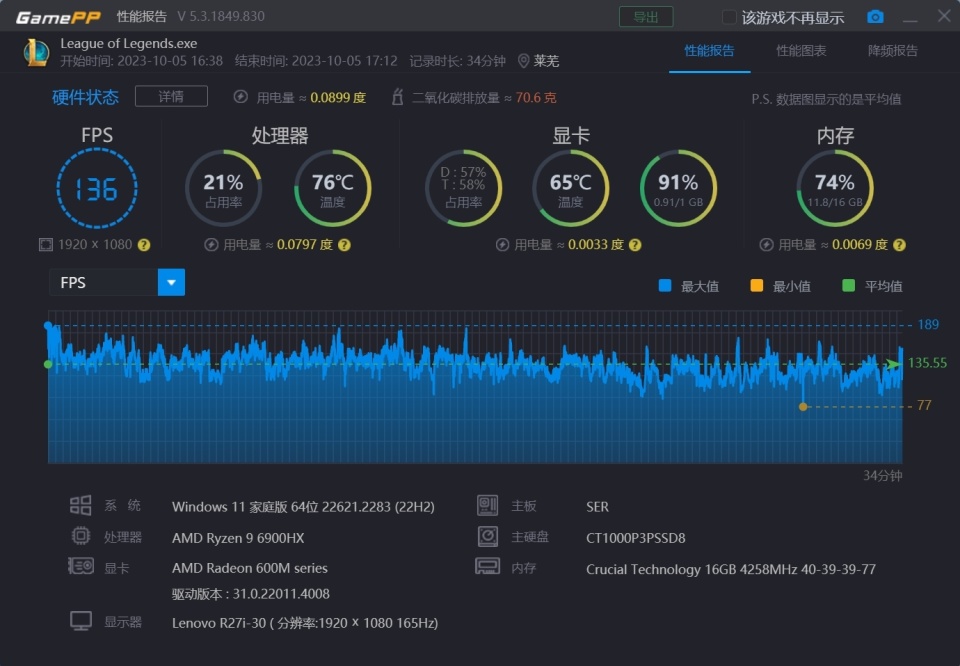960x666 pixels.
Task: Click the location pin icon beside 莱芜
Action: pos(523,61)
